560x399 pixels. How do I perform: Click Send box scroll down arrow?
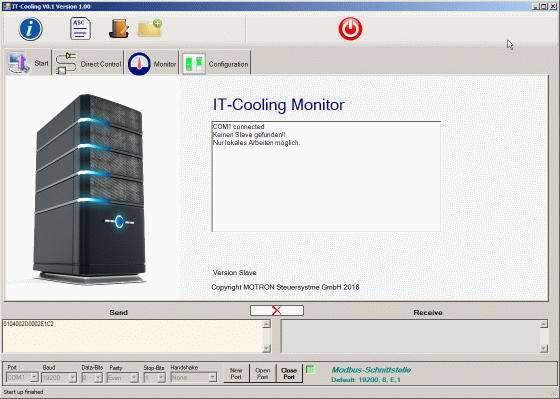pyautogui.click(x=266, y=348)
